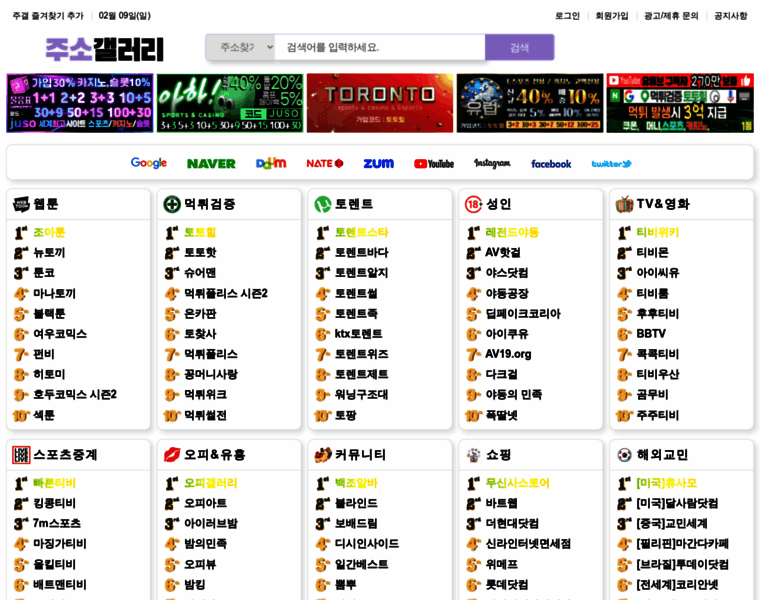
Task: Open the juso purple casino banner ad
Action: [79, 103]
